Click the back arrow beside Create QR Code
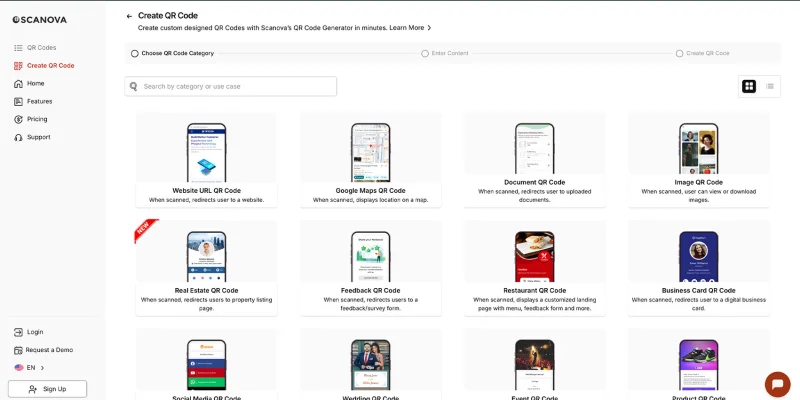The width and height of the screenshot is (800, 400). (129, 16)
